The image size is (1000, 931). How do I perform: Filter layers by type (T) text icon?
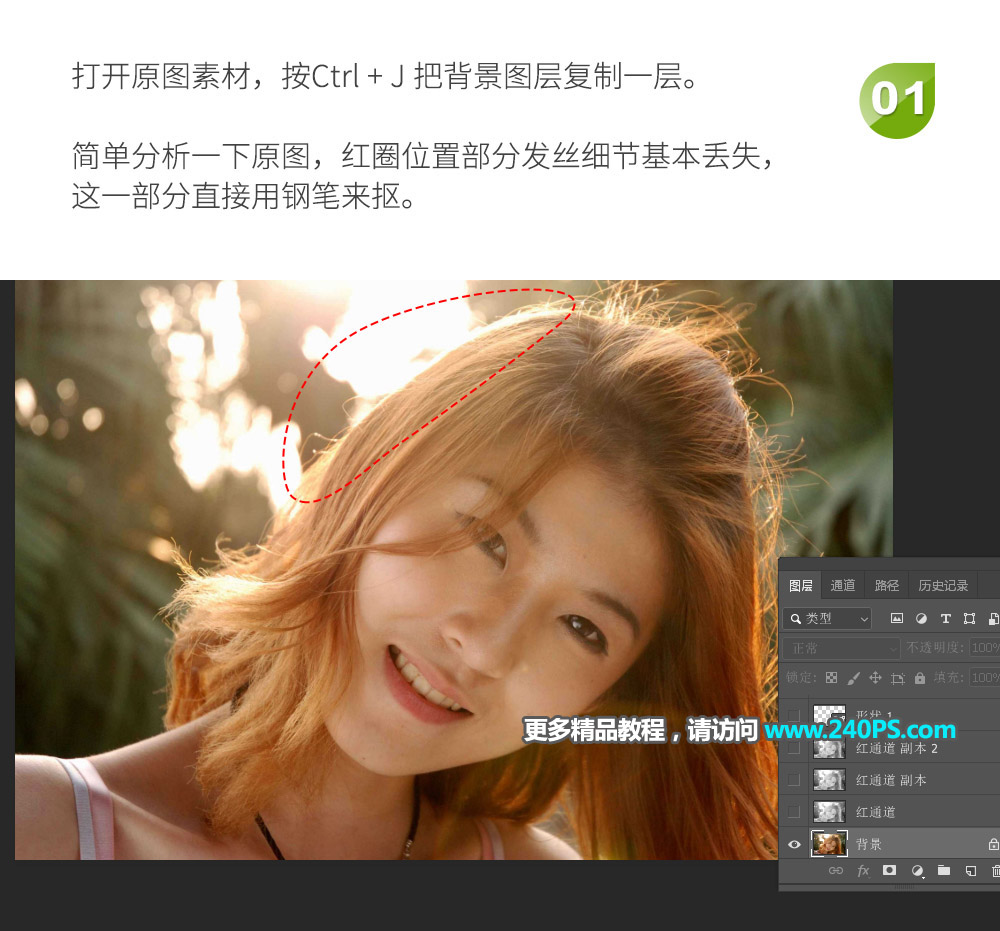[x=945, y=619]
